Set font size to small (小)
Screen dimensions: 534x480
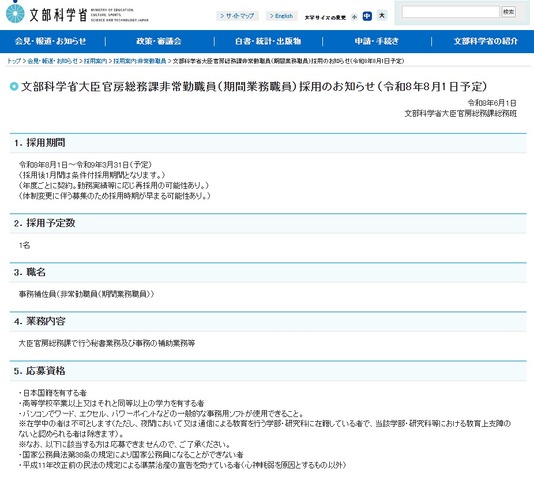point(354,16)
